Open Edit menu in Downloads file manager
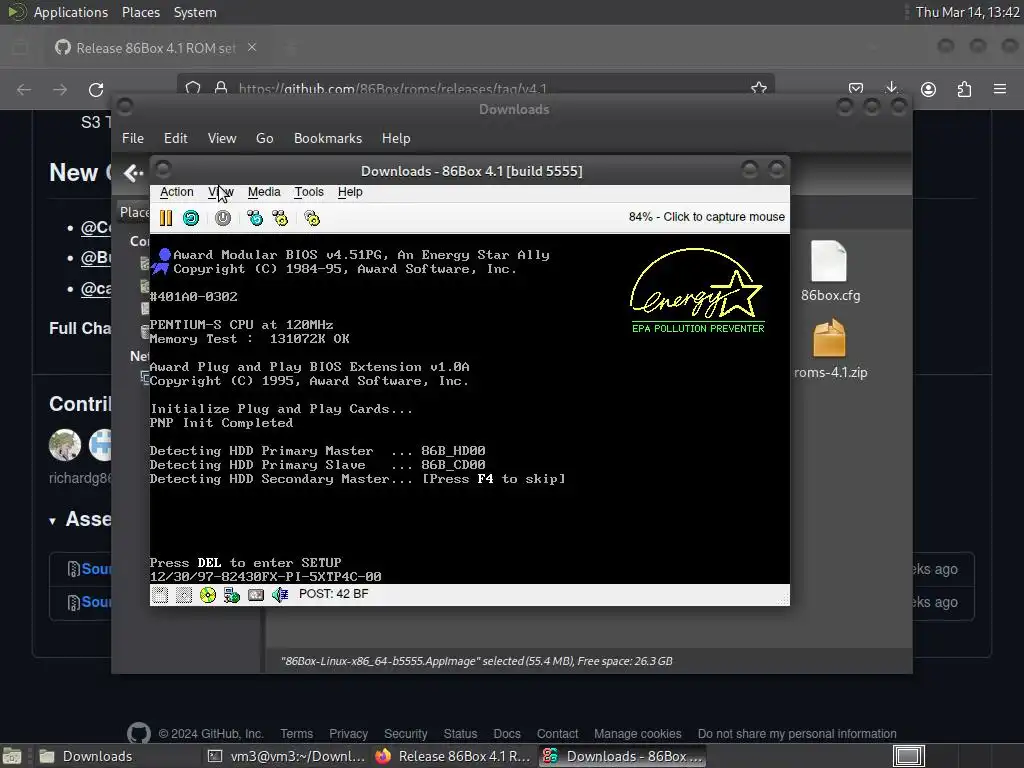Screen dimensions: 1024x768 tap(176, 138)
